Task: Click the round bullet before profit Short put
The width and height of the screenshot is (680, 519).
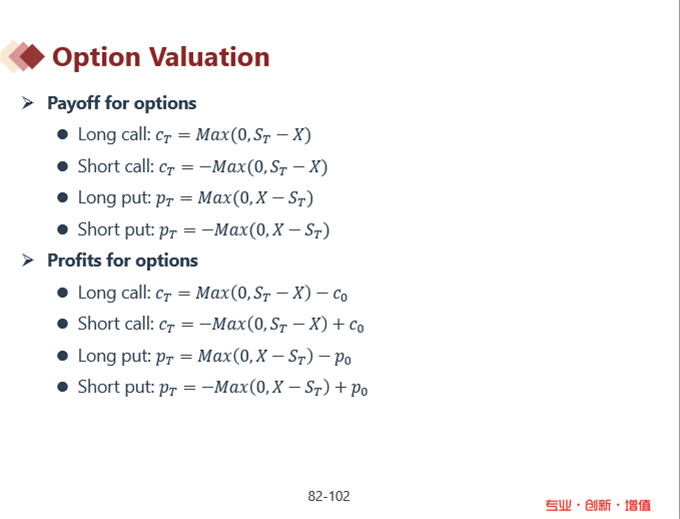Action: click(x=62, y=387)
